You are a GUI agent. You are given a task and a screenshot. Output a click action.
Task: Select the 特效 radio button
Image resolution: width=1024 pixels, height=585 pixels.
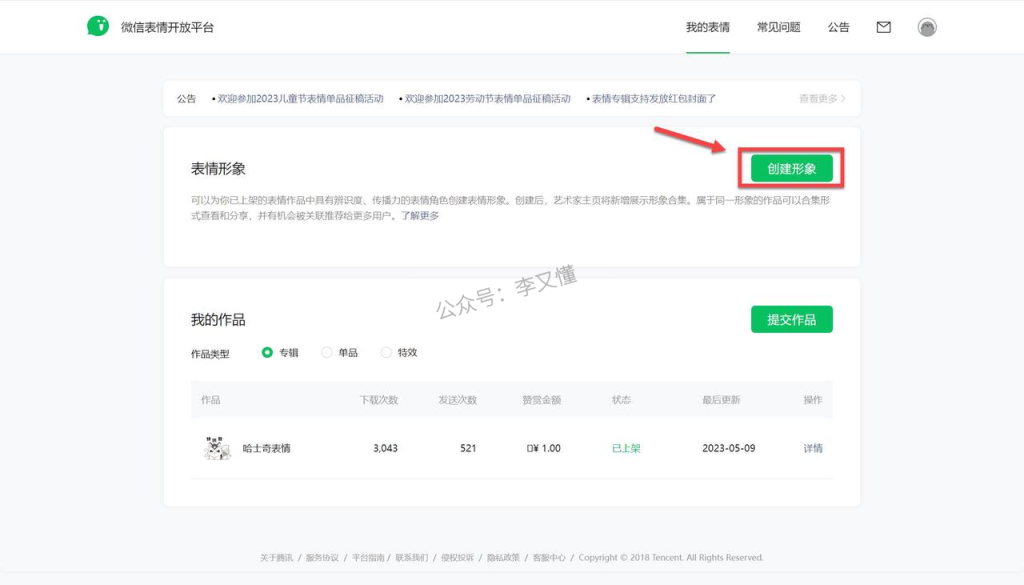coord(387,352)
